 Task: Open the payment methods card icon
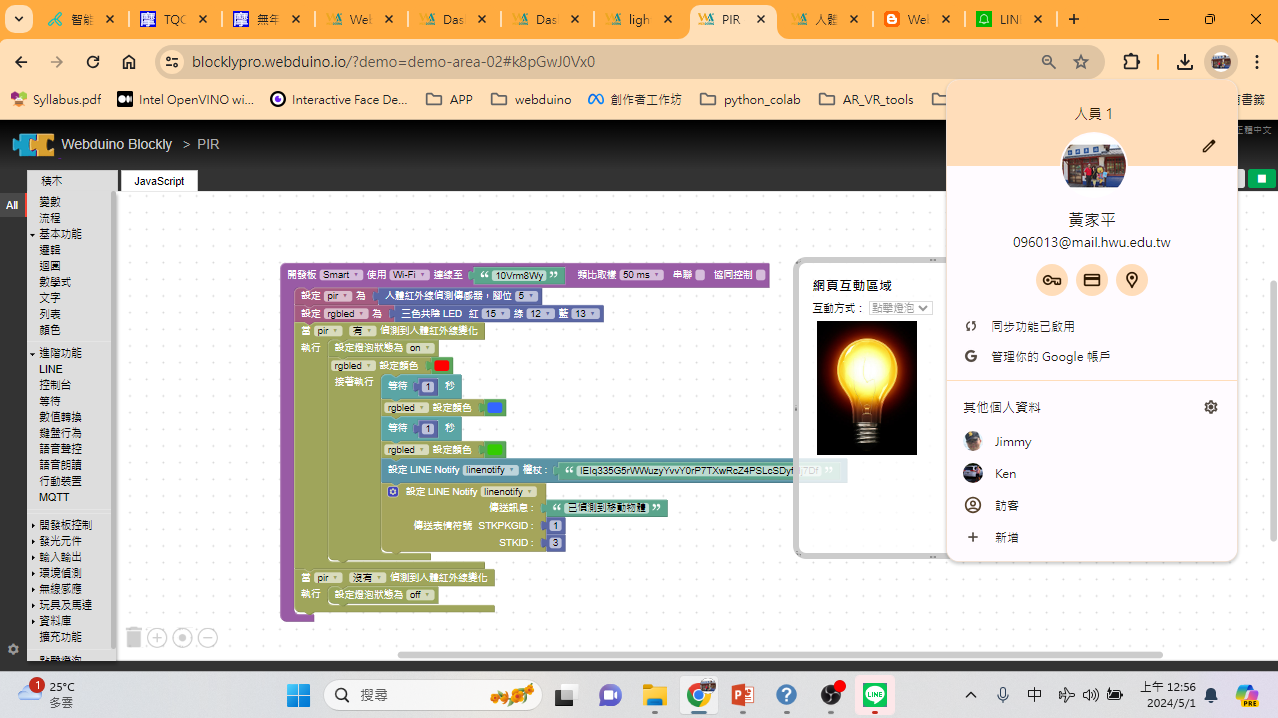coord(1092,281)
